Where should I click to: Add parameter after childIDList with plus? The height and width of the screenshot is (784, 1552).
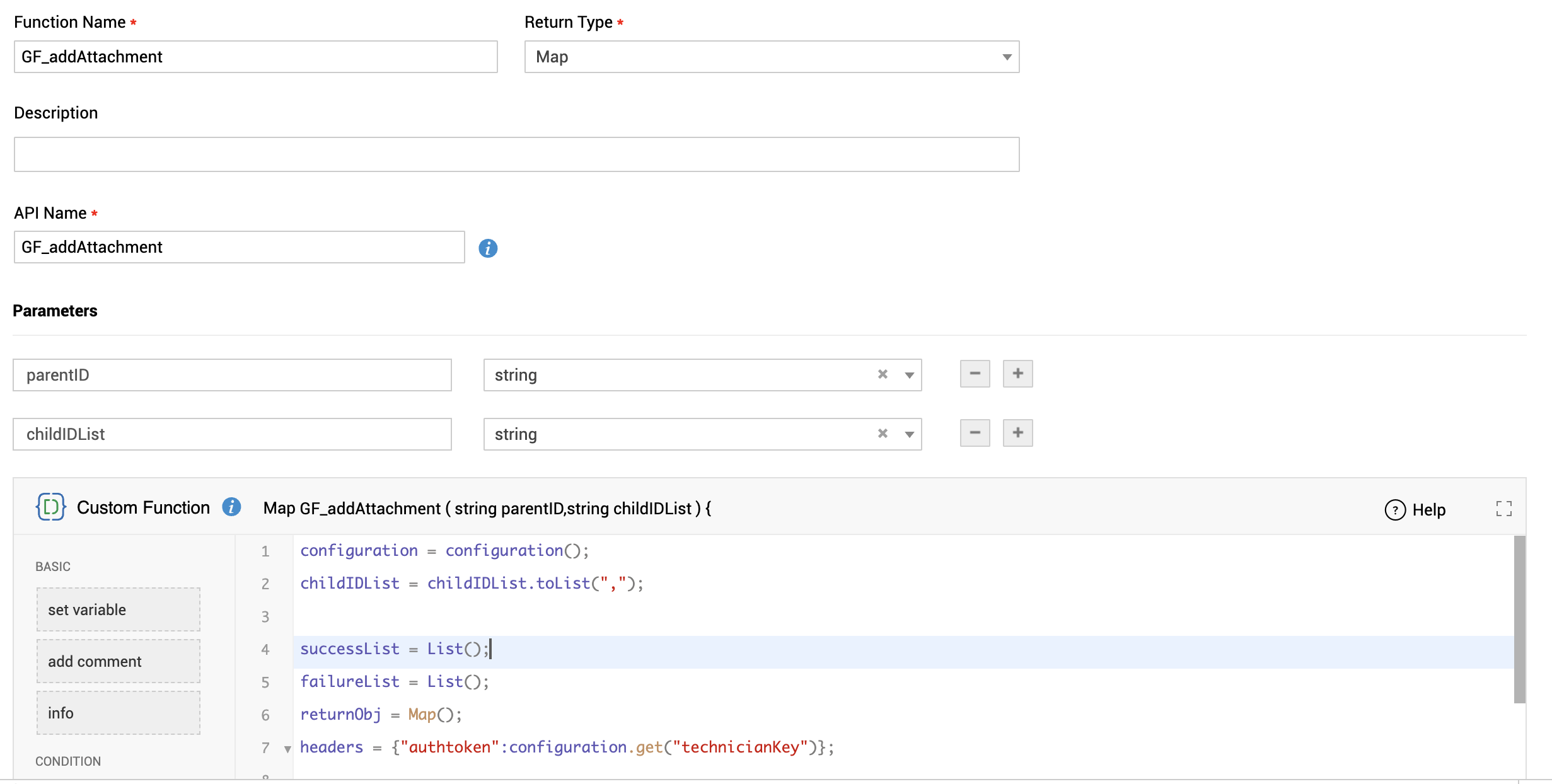[1017, 433]
